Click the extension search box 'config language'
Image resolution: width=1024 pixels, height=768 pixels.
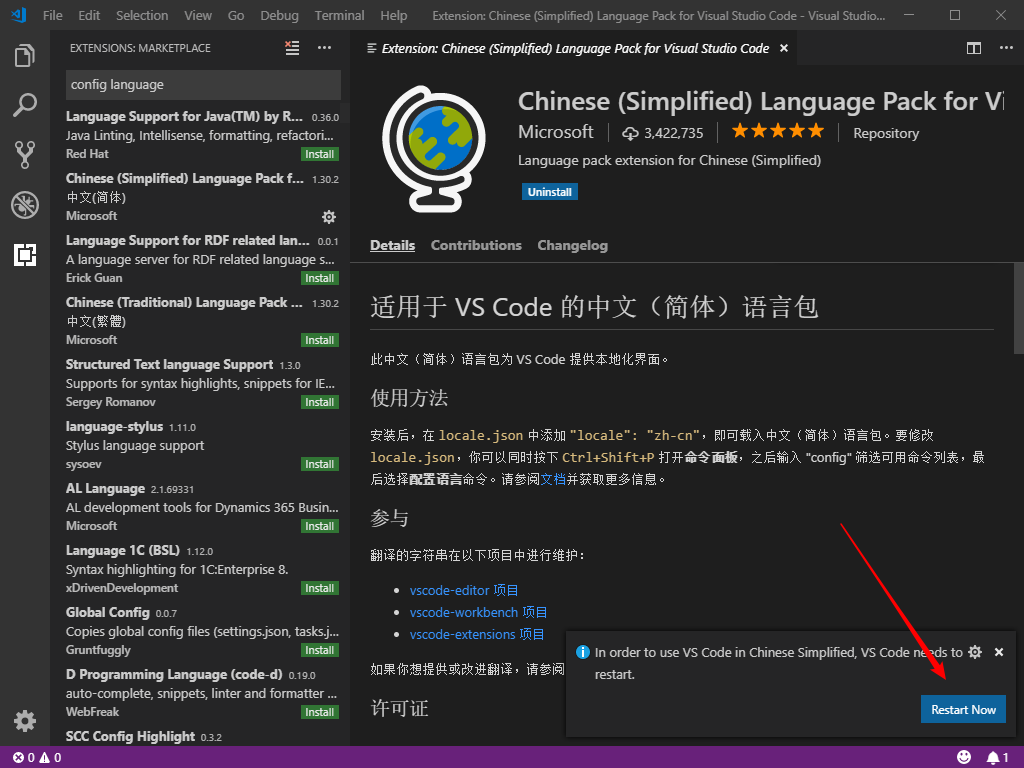coord(203,85)
